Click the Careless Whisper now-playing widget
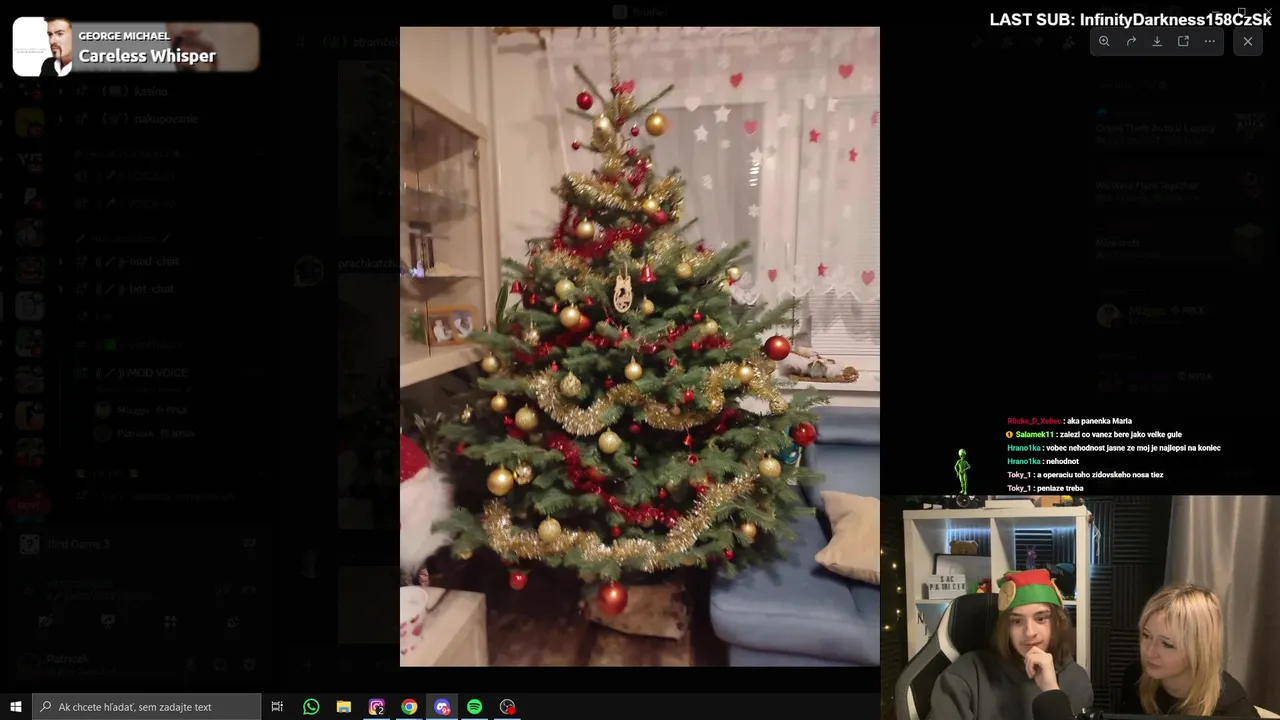 pos(136,47)
